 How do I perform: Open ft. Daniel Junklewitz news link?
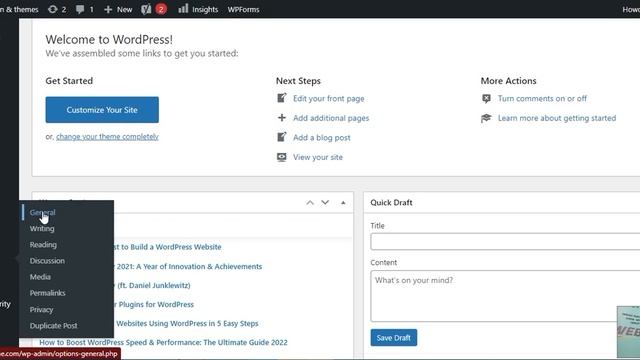(x=153, y=285)
